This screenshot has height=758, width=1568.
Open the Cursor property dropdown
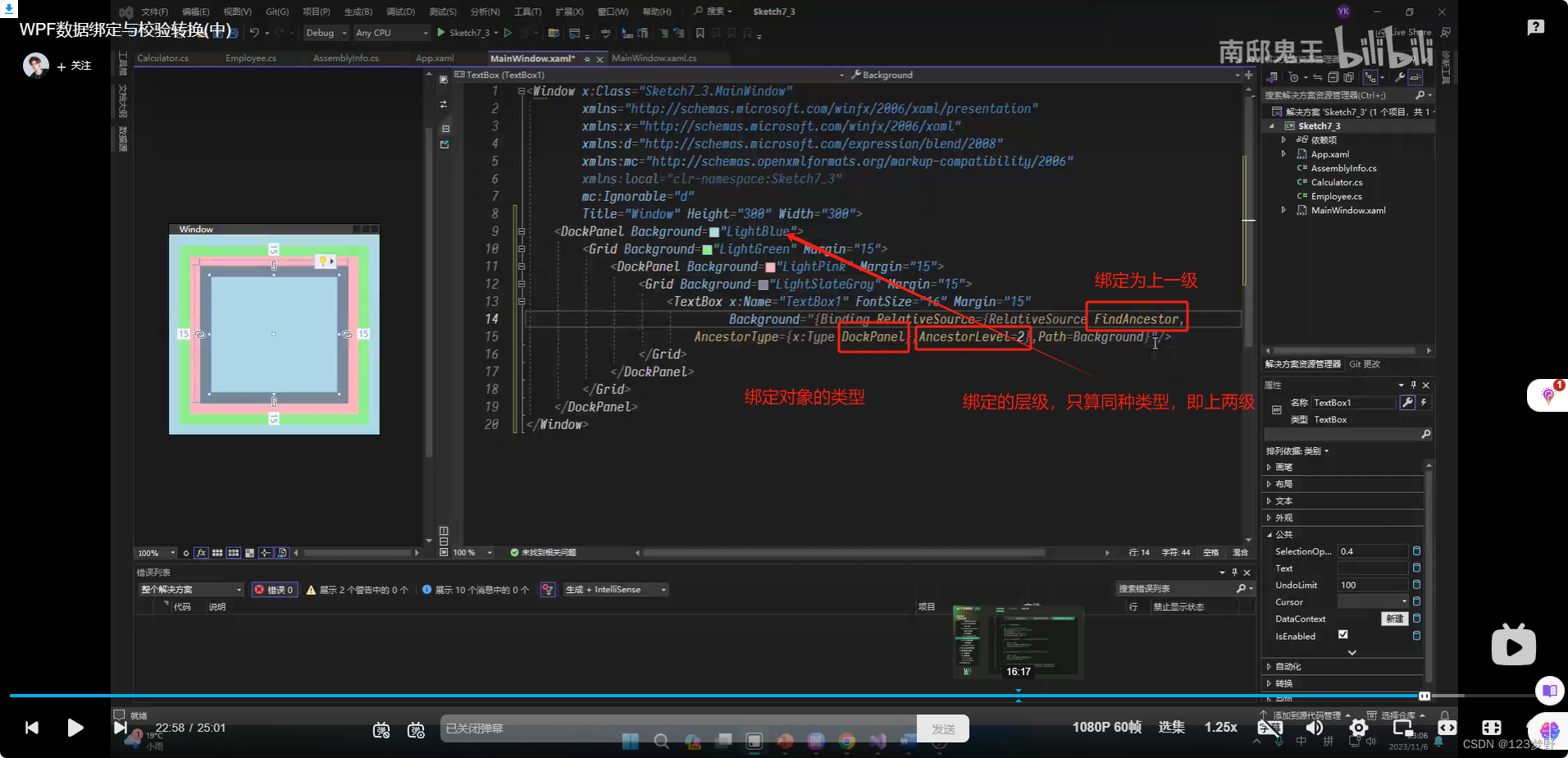click(1373, 601)
